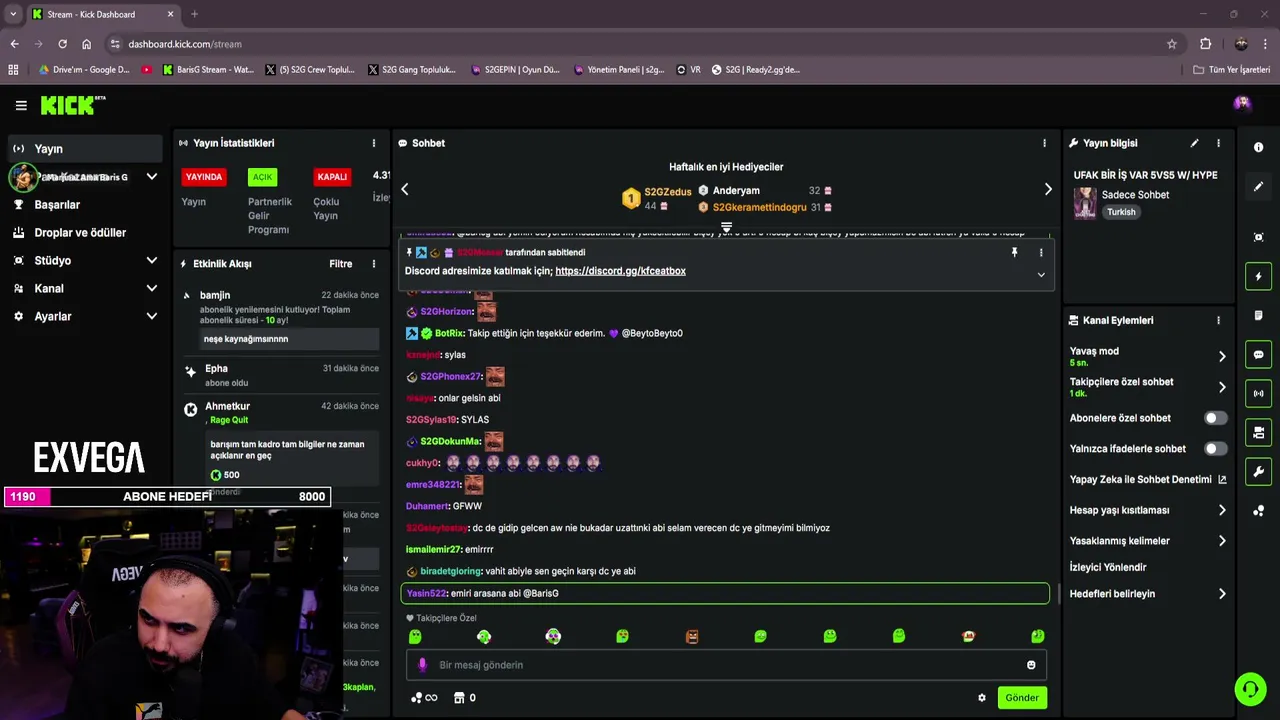1280x720 pixels.
Task: Click the broadcast signal icon in right rail
Action: click(x=1258, y=393)
